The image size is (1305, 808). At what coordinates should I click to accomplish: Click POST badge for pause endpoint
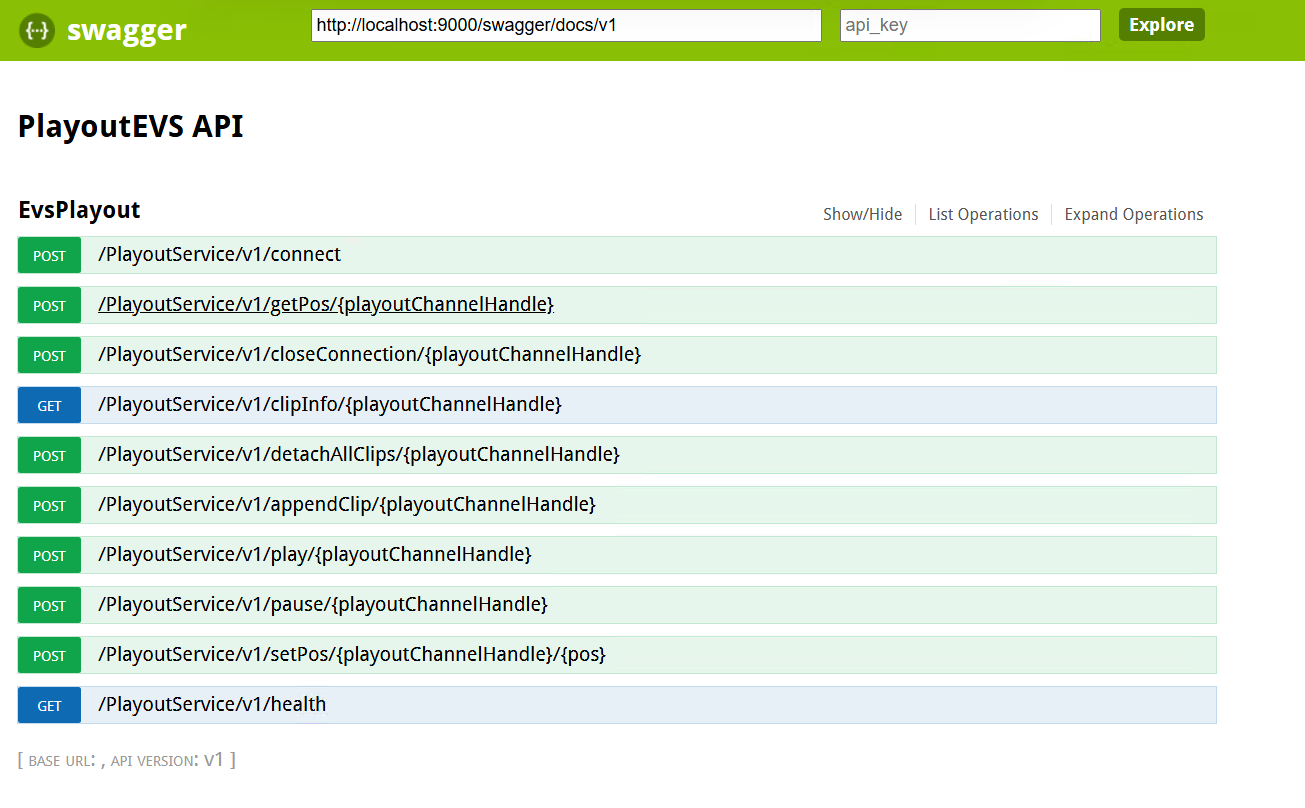point(49,605)
